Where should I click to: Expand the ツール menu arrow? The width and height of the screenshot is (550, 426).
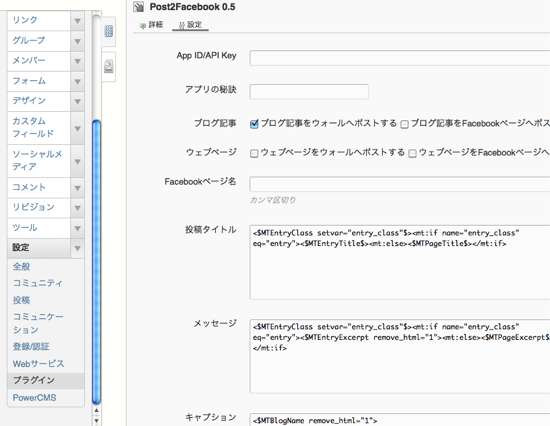pyautogui.click(x=78, y=228)
